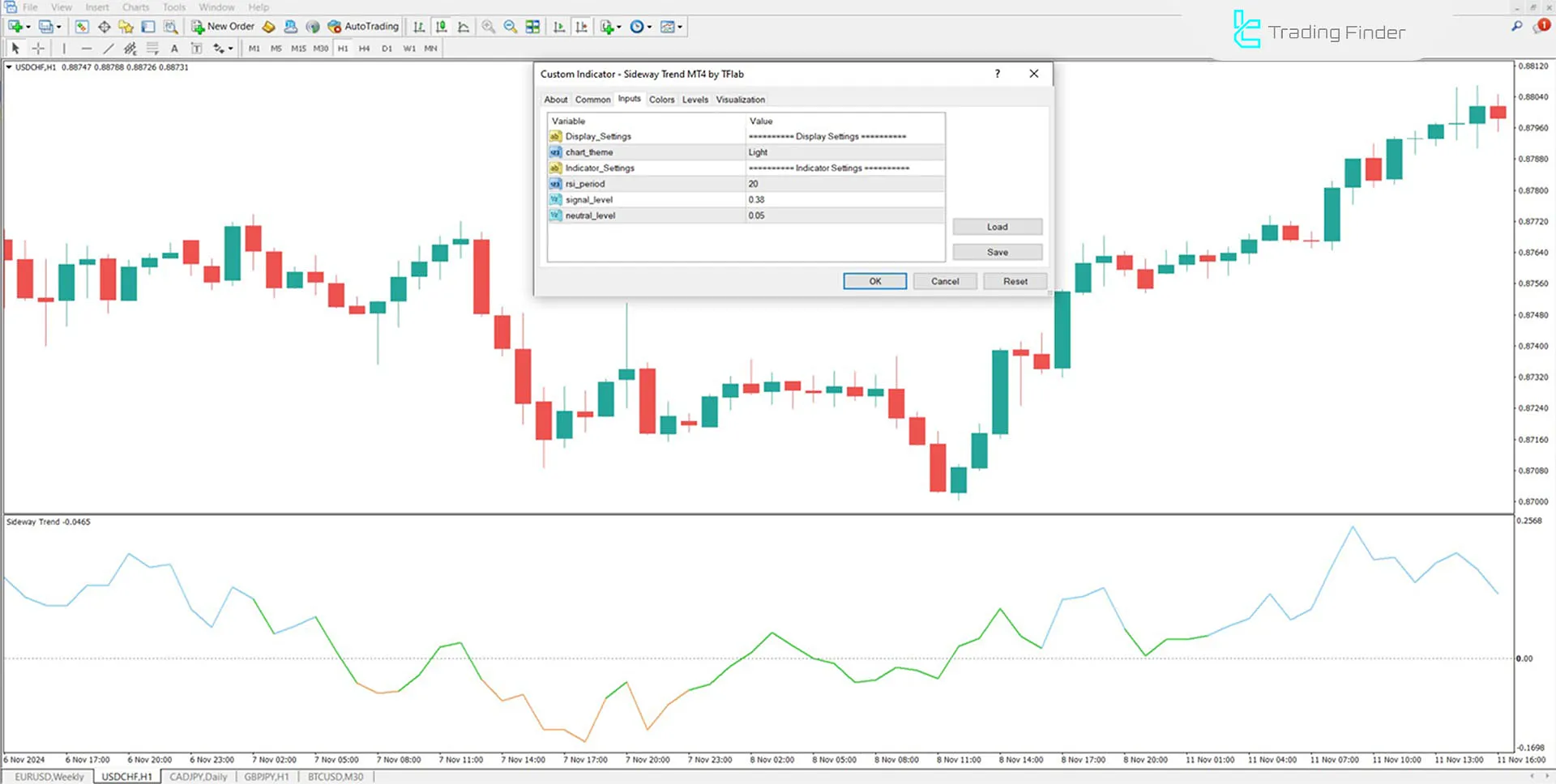Confirm settings with OK
This screenshot has height=784, width=1556.
[x=874, y=280]
